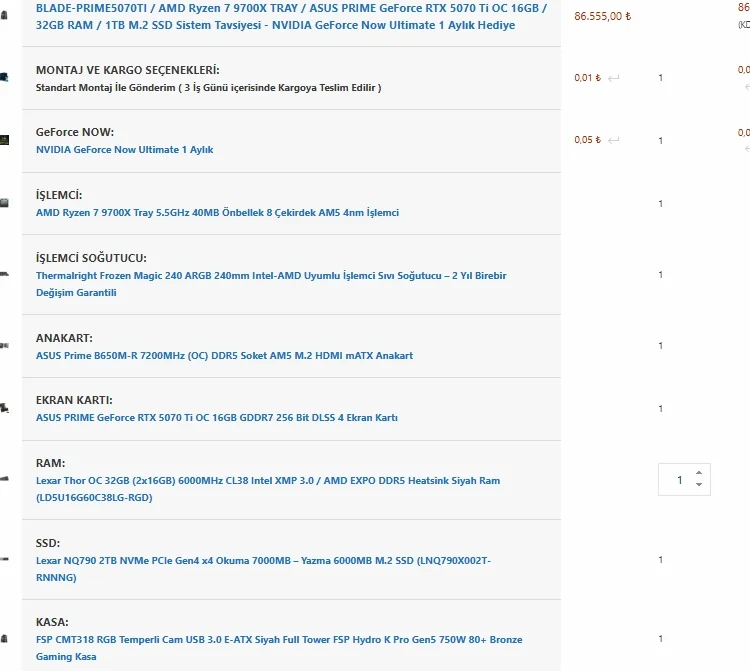Click thumbnail of the EKRAN KARTI row
Image resolution: width=750 pixels, height=671 pixels.
pyautogui.click(x=4, y=408)
